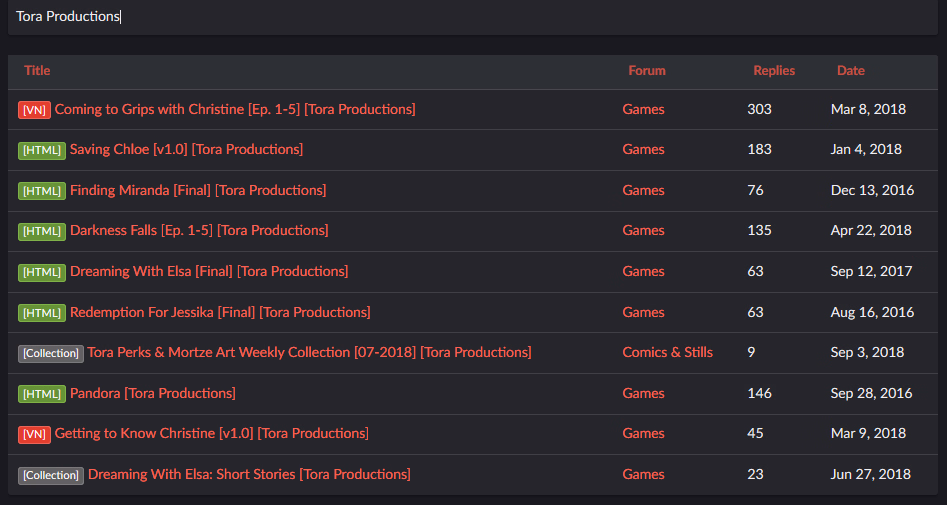Click the search field containing Tora Productions
The width and height of the screenshot is (947, 505).
[x=472, y=17]
